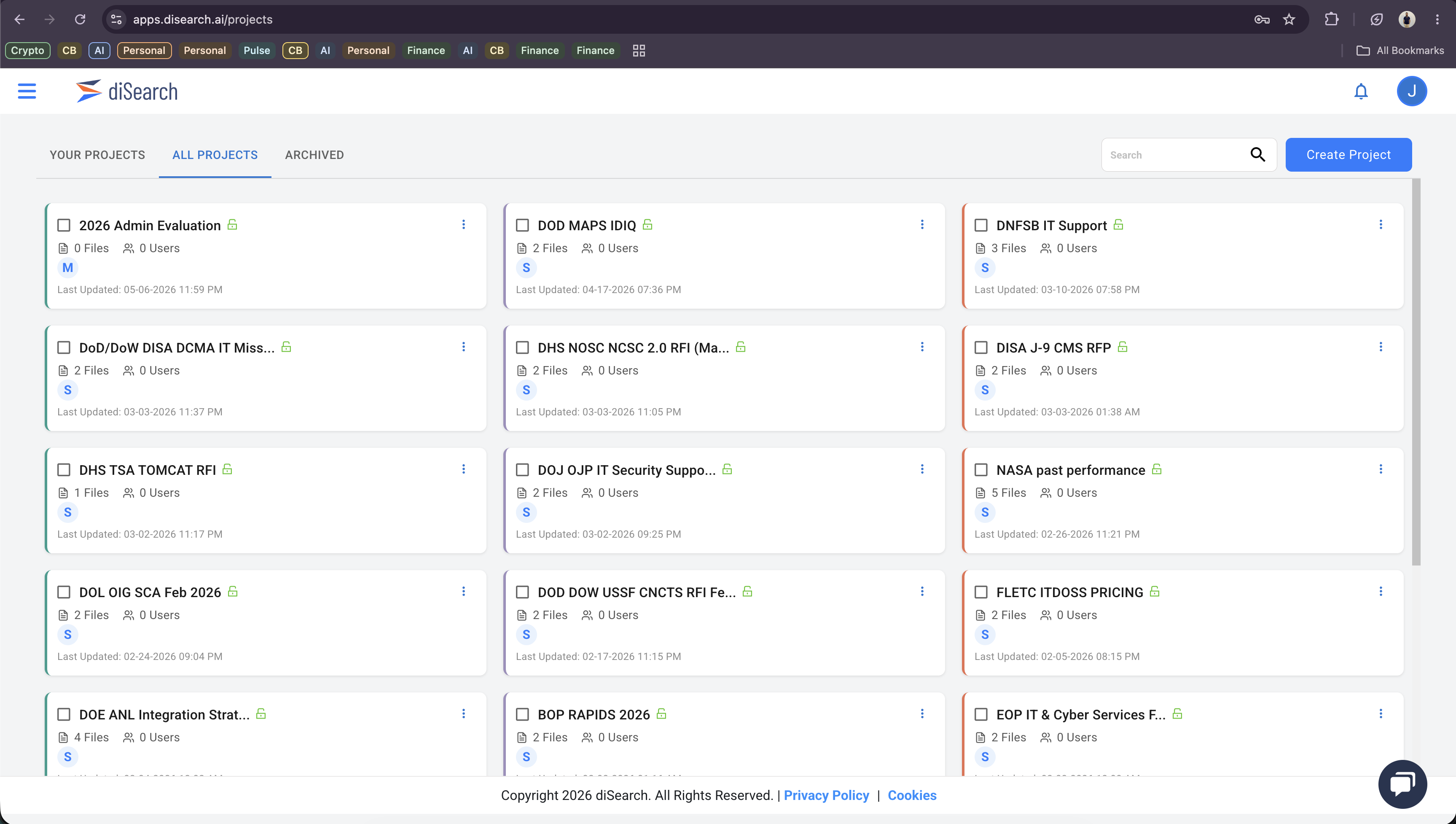Tick the DOL OIG SCA Feb 2026 checkbox
This screenshot has height=824, width=1456.
64,592
